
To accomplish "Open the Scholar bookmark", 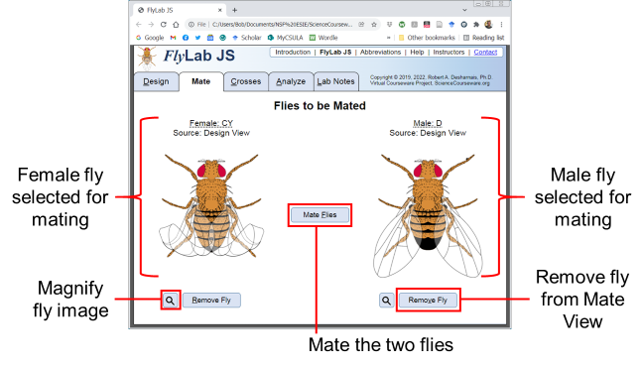I will pos(247,37).
